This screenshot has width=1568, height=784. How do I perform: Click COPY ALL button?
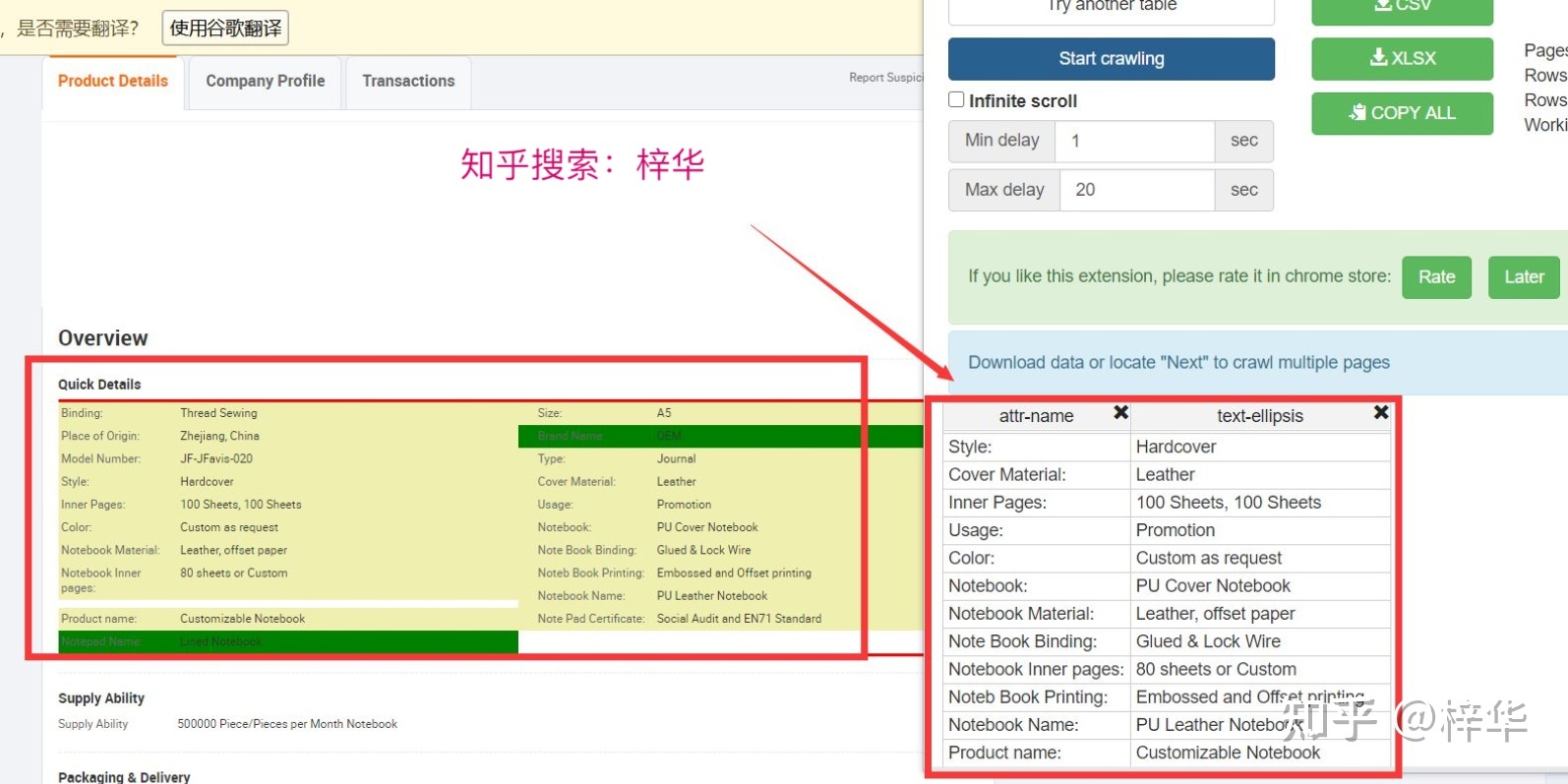point(1402,113)
